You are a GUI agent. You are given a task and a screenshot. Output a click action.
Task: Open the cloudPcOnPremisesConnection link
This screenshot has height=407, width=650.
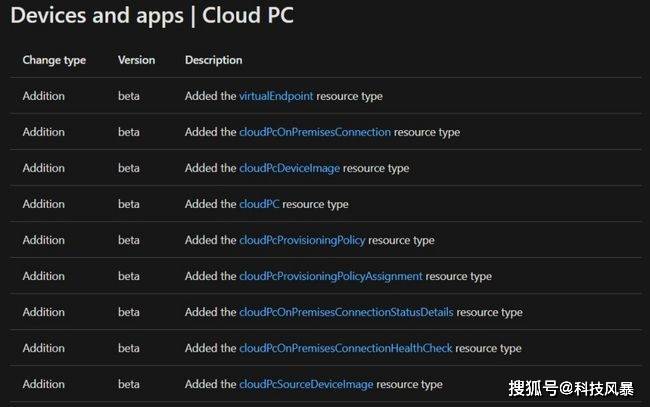point(315,132)
